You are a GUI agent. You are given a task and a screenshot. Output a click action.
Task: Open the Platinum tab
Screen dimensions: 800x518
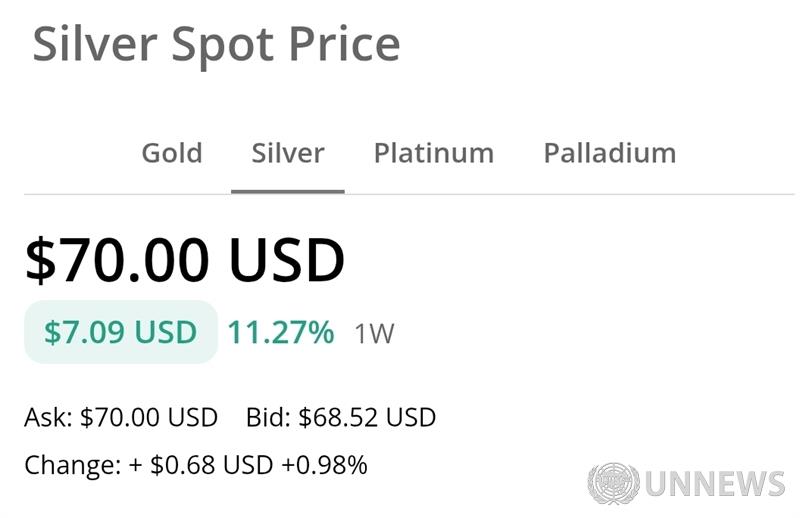point(434,153)
